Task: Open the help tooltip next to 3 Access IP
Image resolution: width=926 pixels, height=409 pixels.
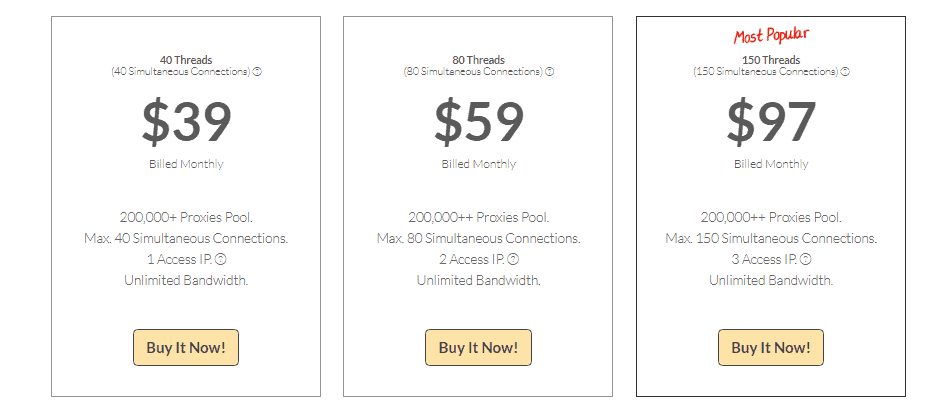Action: 806,259
